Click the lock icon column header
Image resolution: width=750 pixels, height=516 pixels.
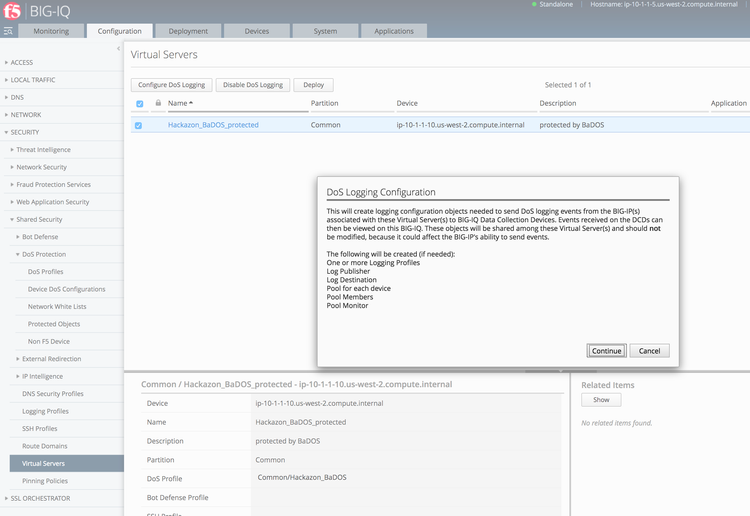coord(157,103)
